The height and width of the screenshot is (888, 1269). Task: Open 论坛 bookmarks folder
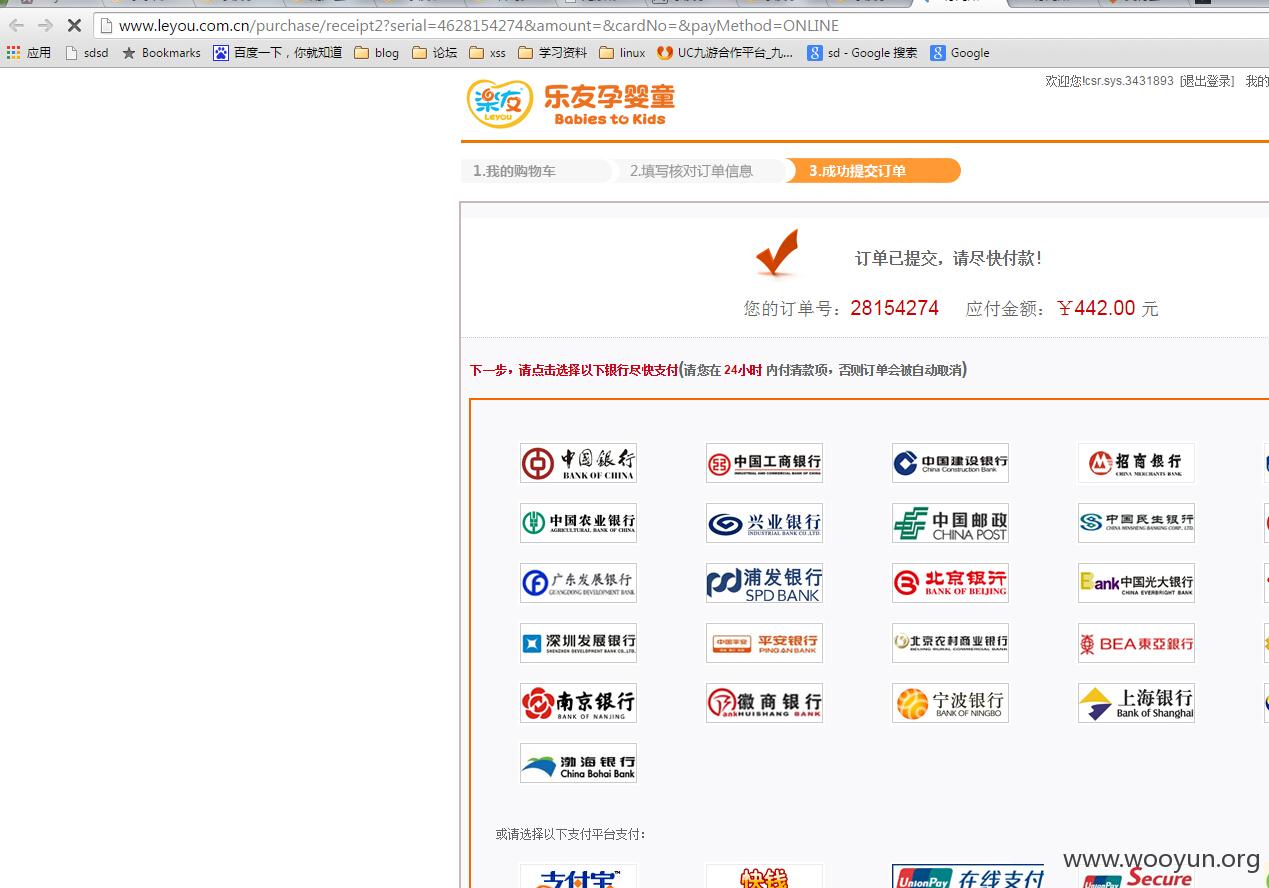click(x=434, y=53)
